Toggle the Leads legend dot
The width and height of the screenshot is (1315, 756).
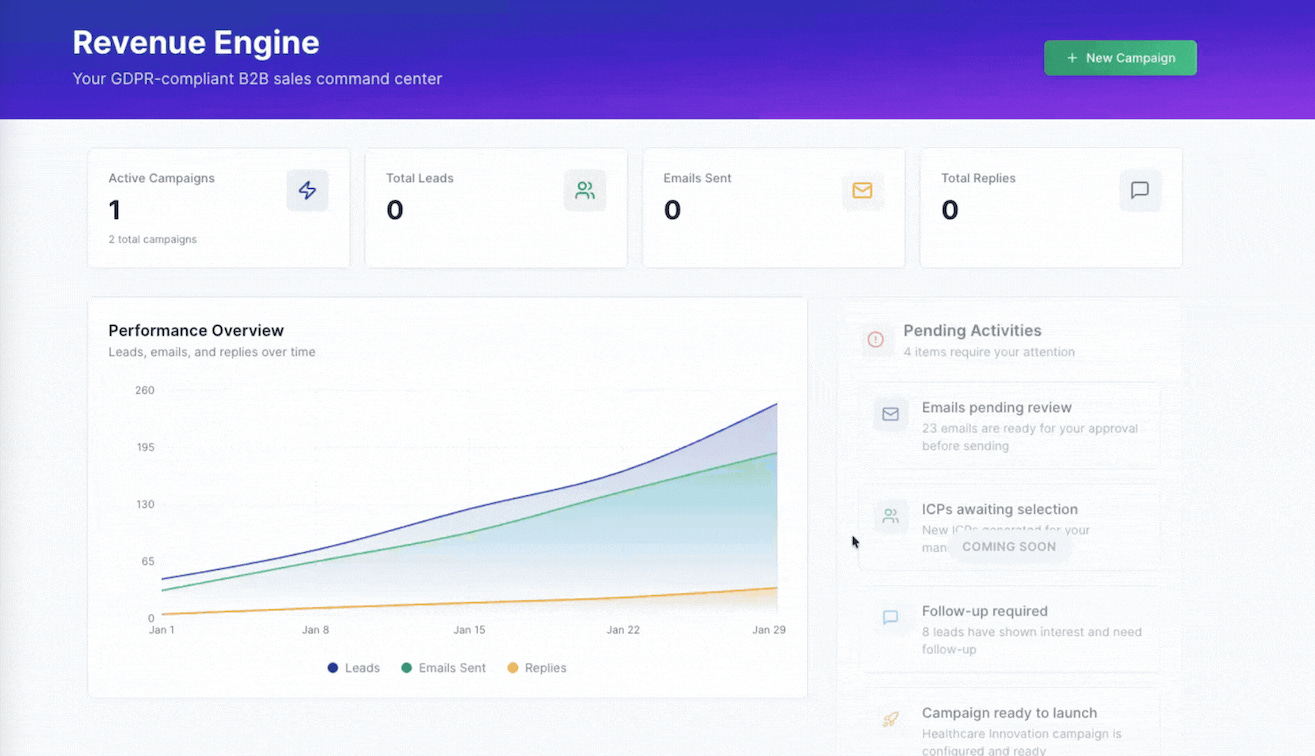tap(333, 668)
